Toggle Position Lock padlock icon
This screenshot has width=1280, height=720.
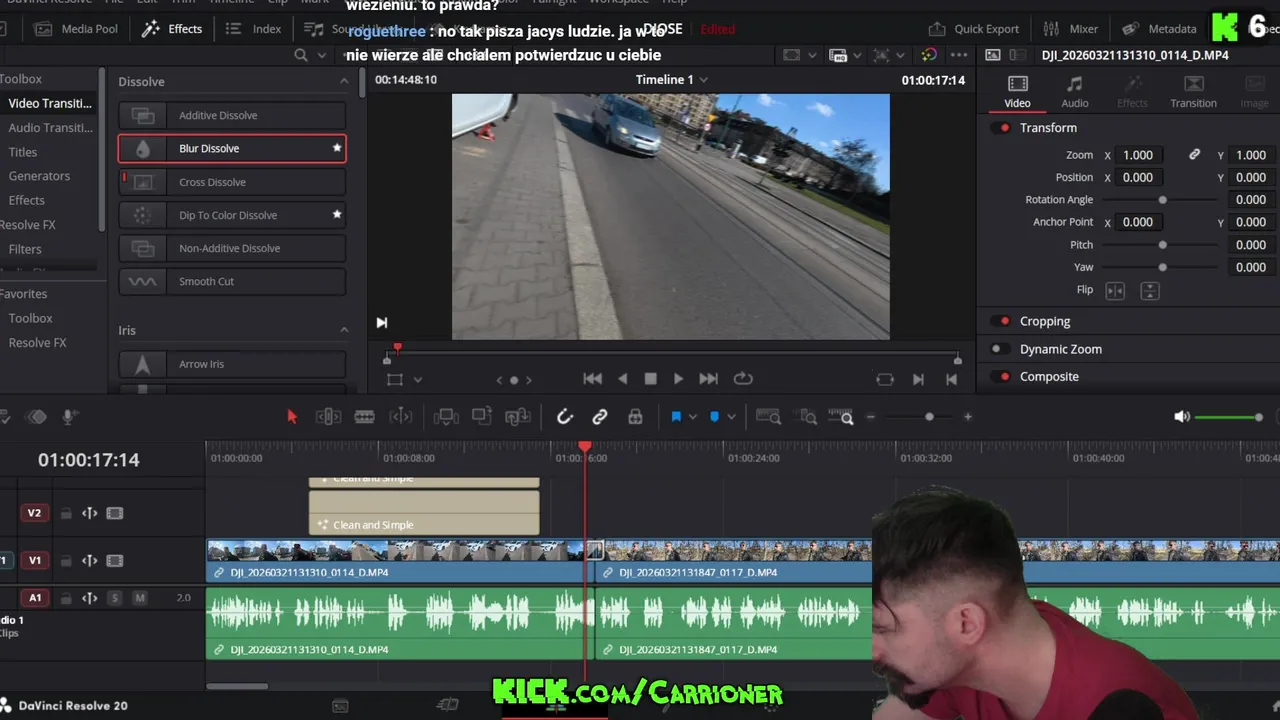tap(635, 417)
